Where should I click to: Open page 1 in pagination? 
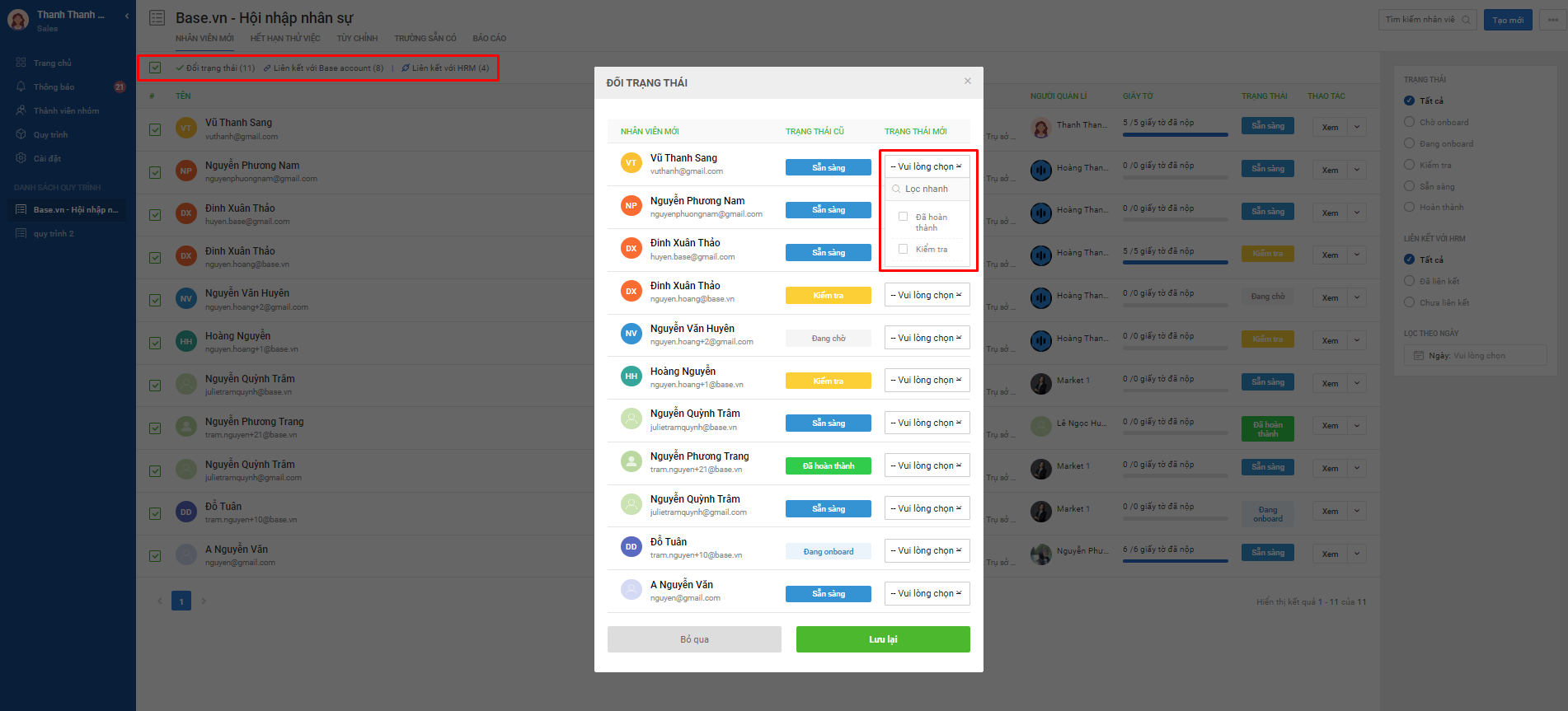[x=181, y=601]
